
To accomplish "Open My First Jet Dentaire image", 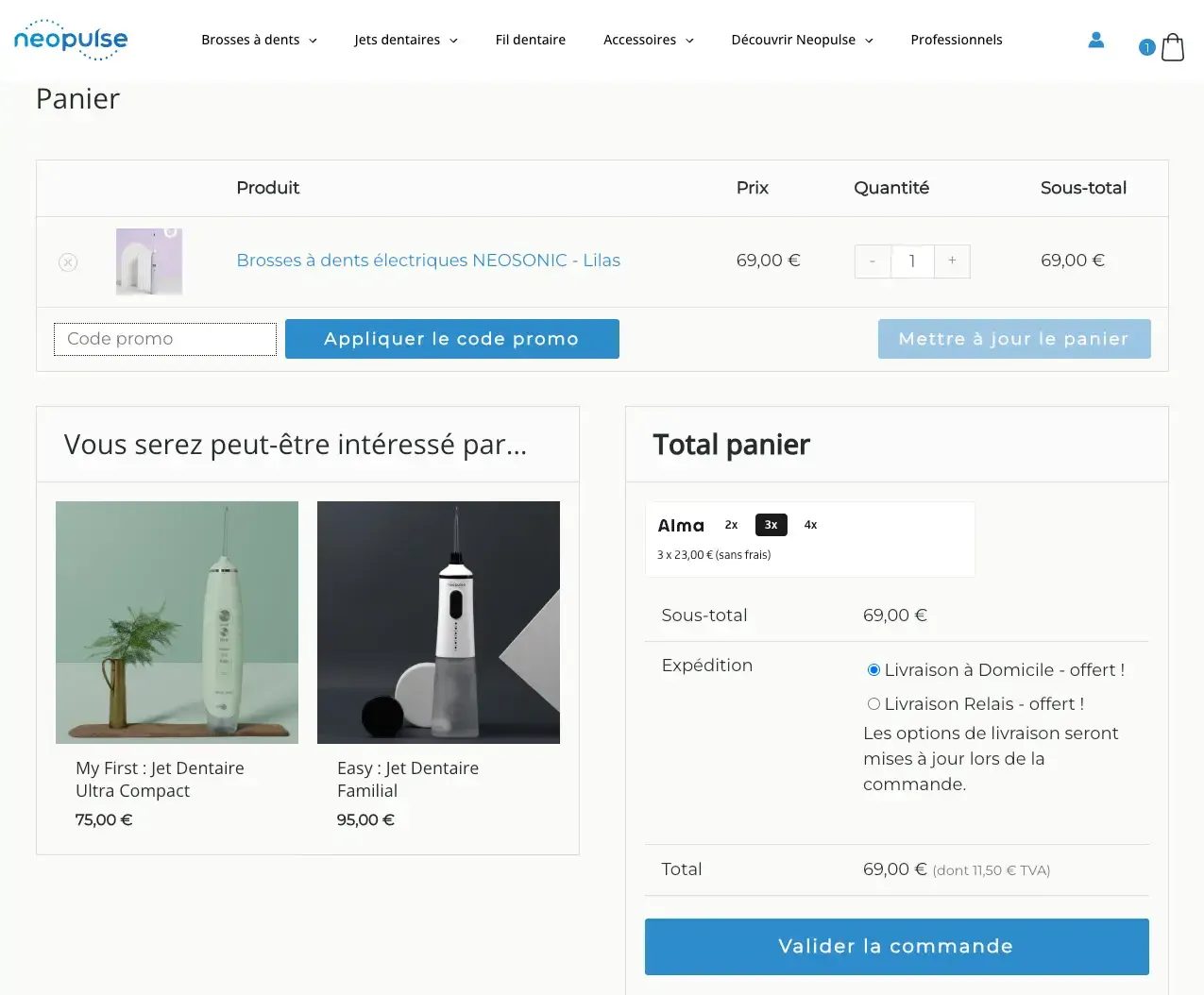I will click(x=177, y=622).
